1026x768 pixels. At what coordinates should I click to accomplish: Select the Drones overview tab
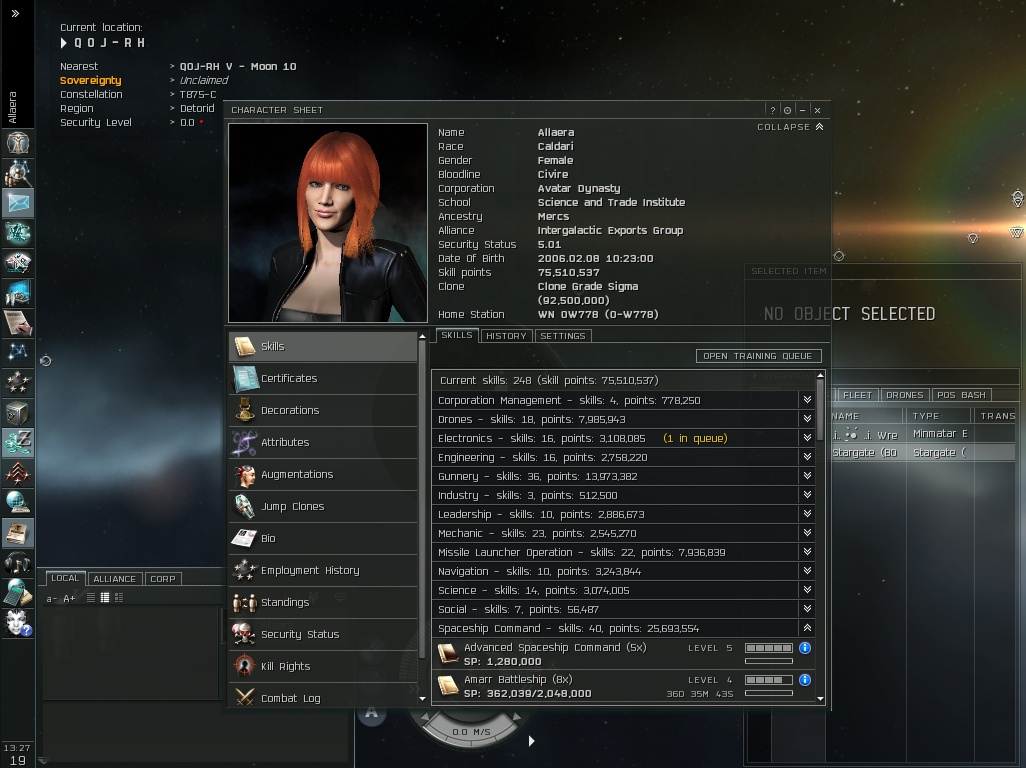point(904,395)
